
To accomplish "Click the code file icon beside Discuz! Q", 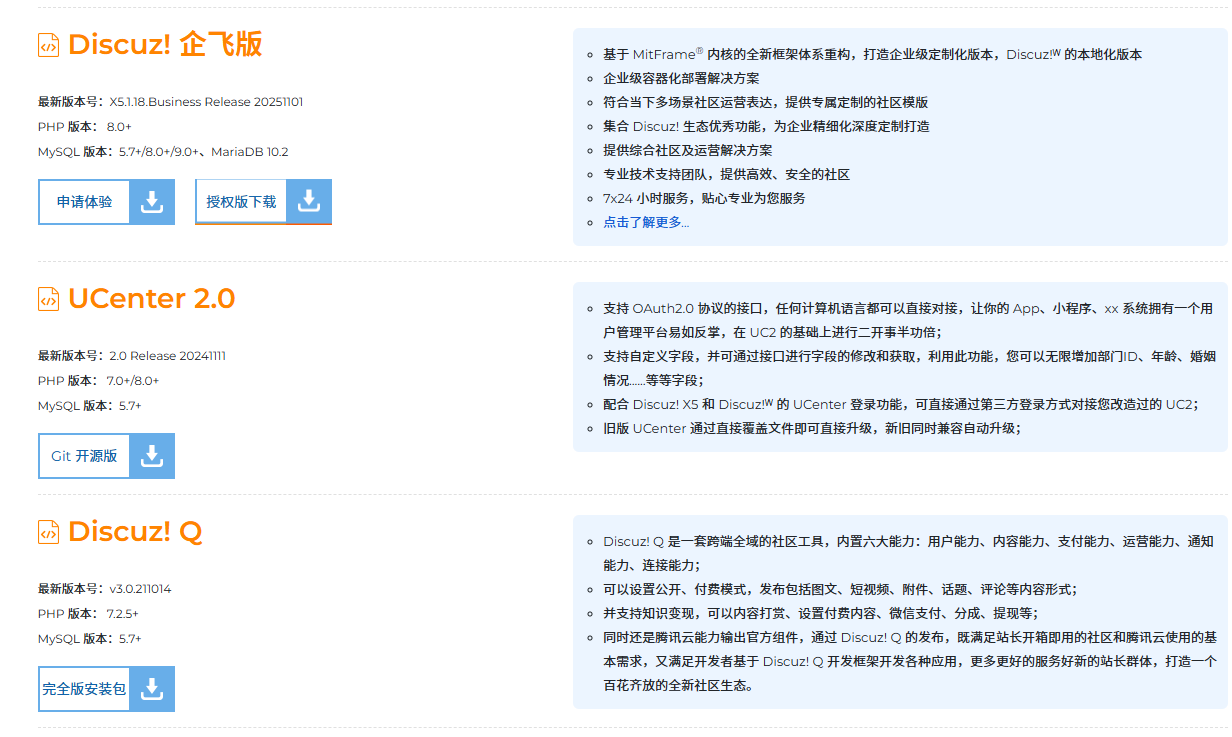I will pos(48,532).
